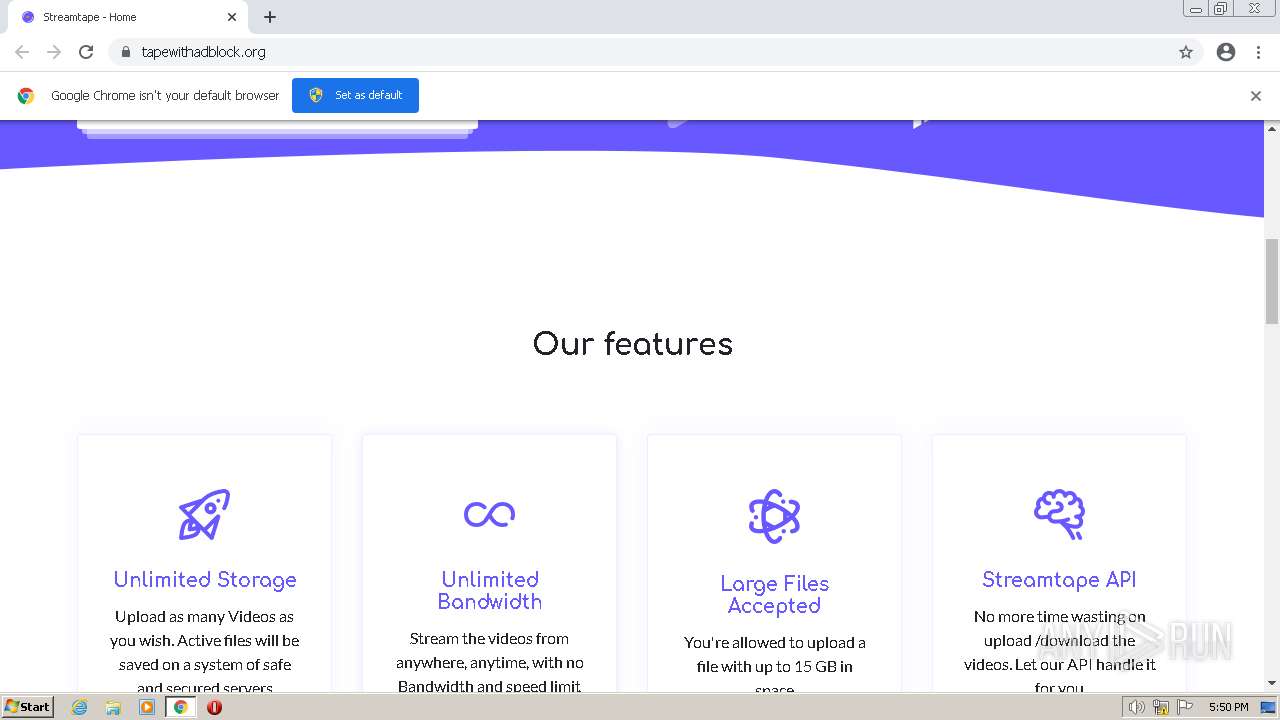Image resolution: width=1280 pixels, height=720 pixels.
Task: Click the show desktop tray button
Action: (x=1269, y=707)
